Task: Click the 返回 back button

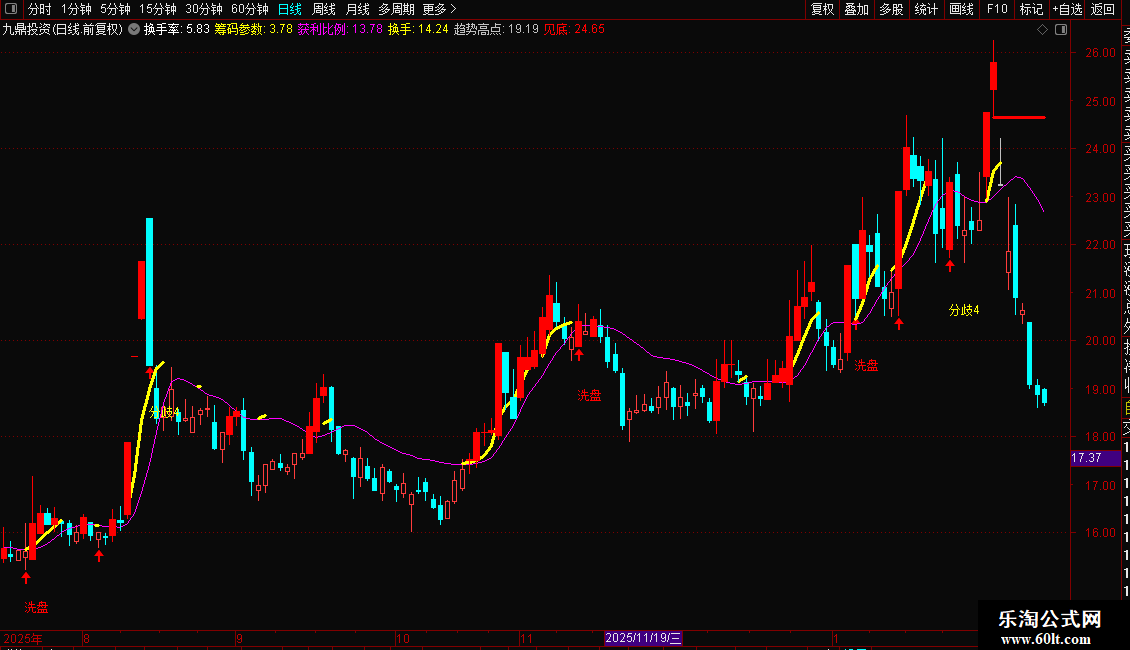Action: pos(1103,9)
